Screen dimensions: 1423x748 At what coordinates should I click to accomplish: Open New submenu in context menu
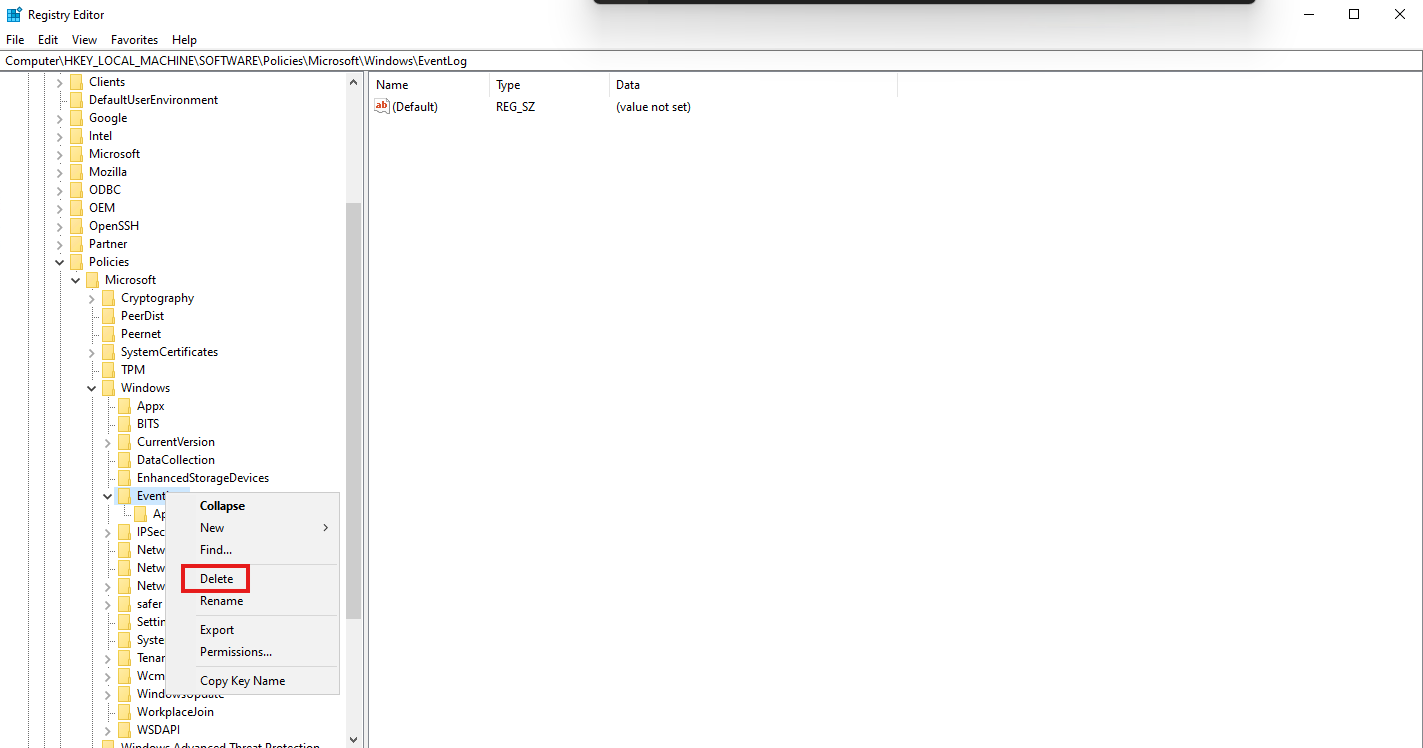212,528
